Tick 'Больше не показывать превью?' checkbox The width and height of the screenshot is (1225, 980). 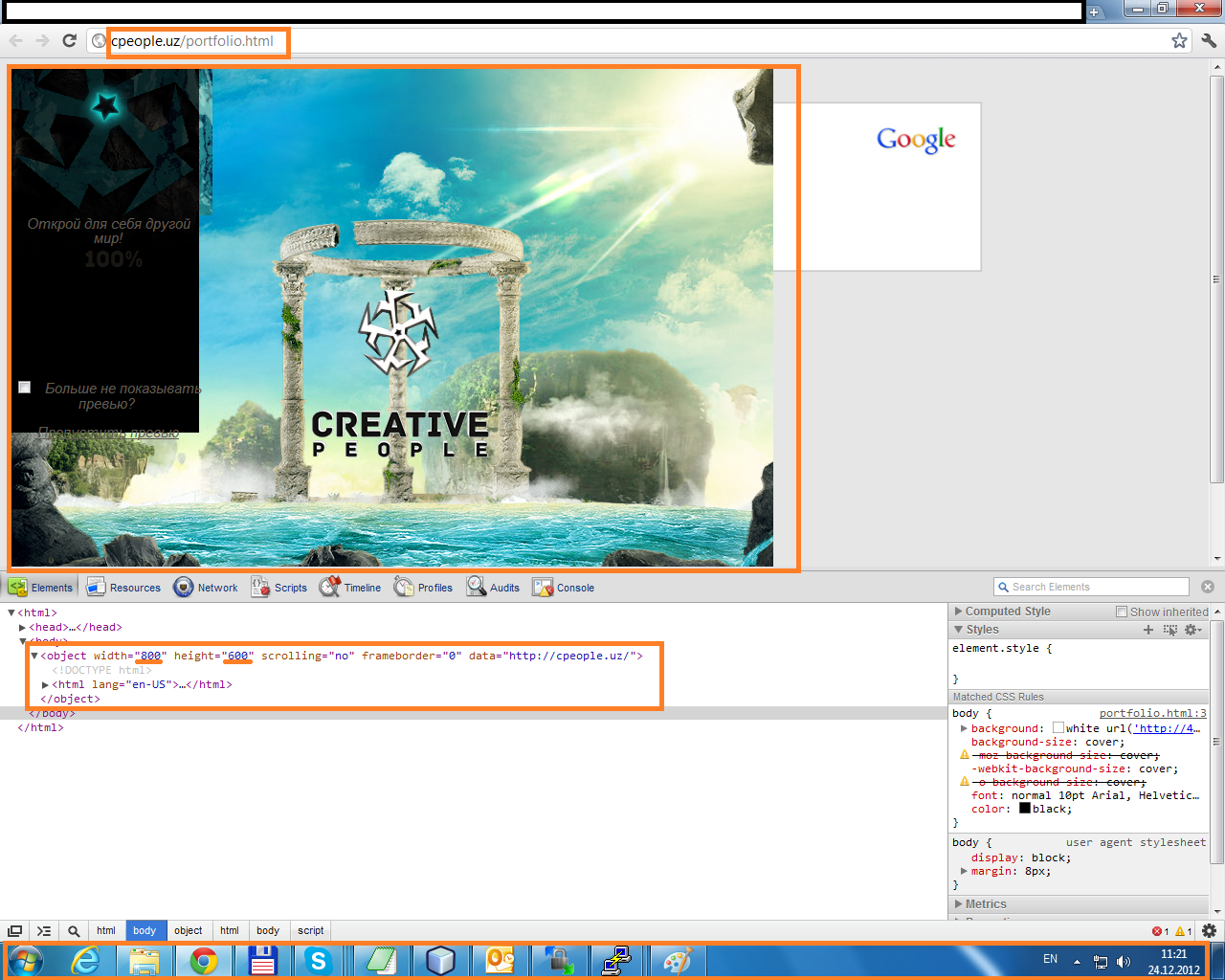point(25,387)
